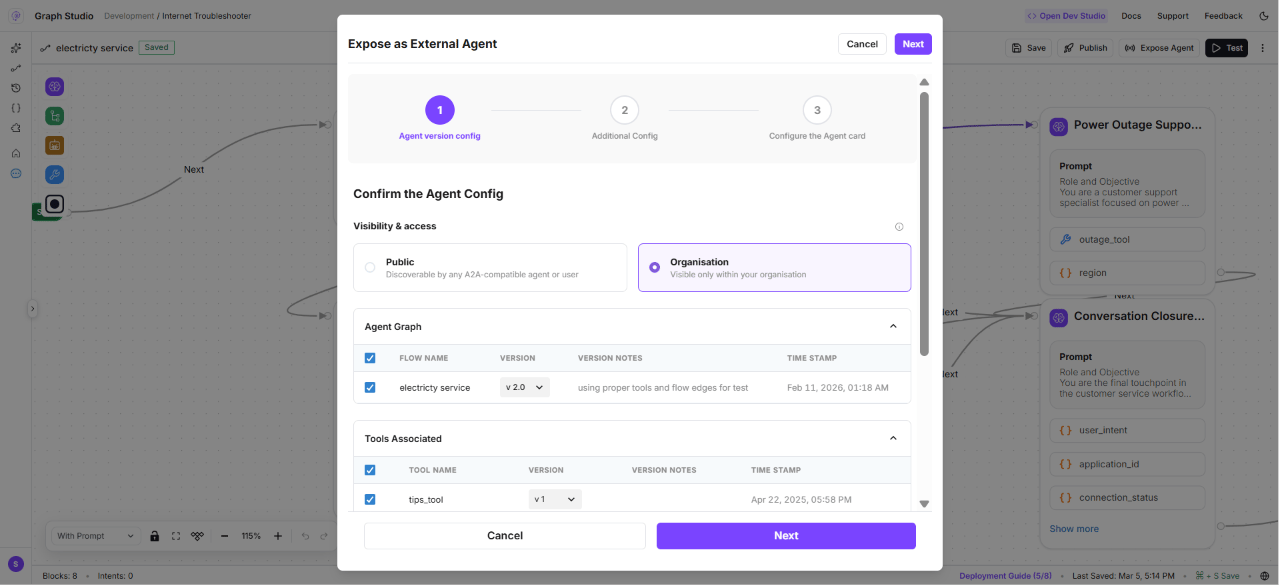Image resolution: width=1279 pixels, height=585 pixels.
Task: Open the Support menu item
Action: (1173, 16)
